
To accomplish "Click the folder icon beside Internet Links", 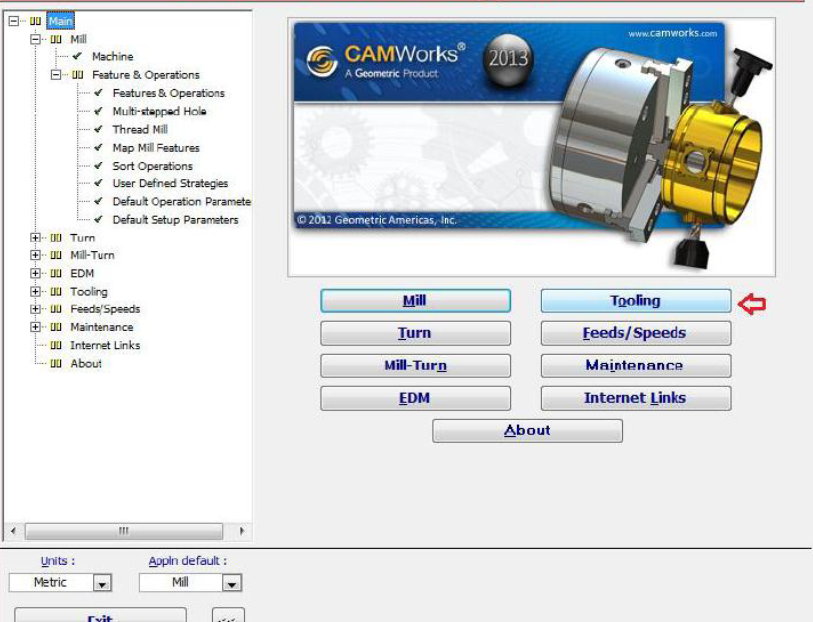I will pos(56,346).
